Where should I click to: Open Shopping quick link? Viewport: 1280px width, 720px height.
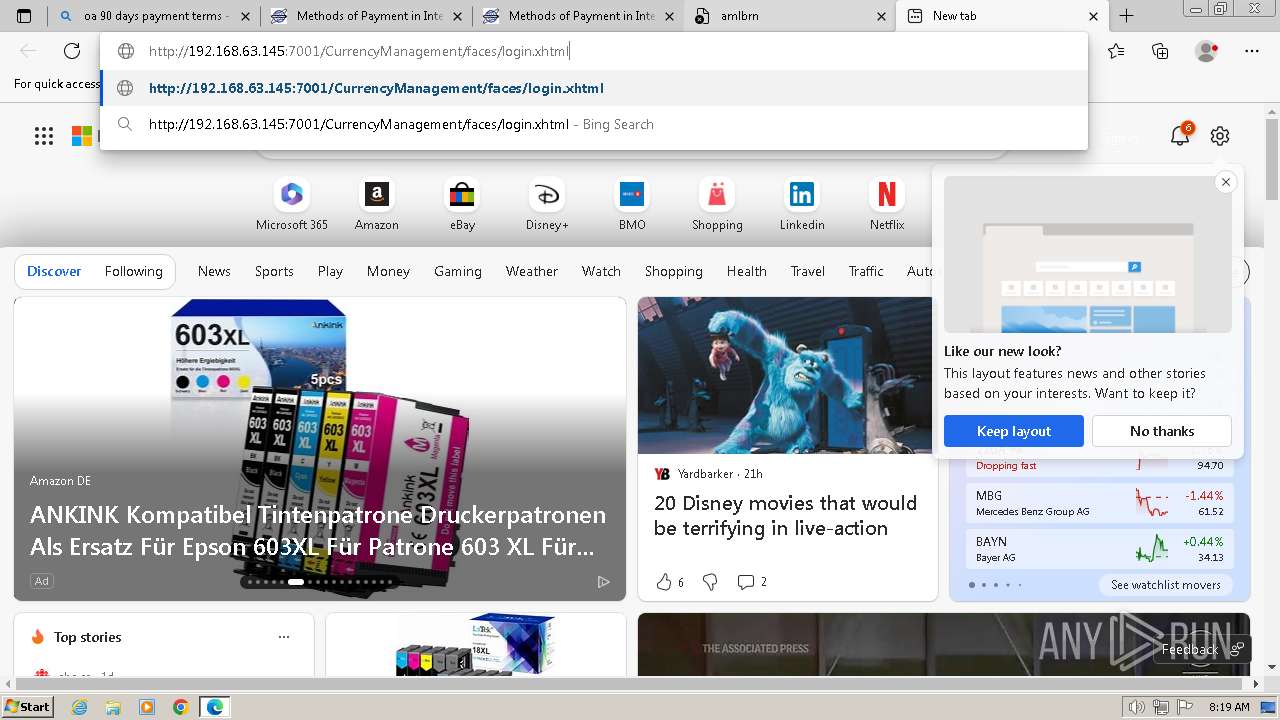[x=717, y=204]
